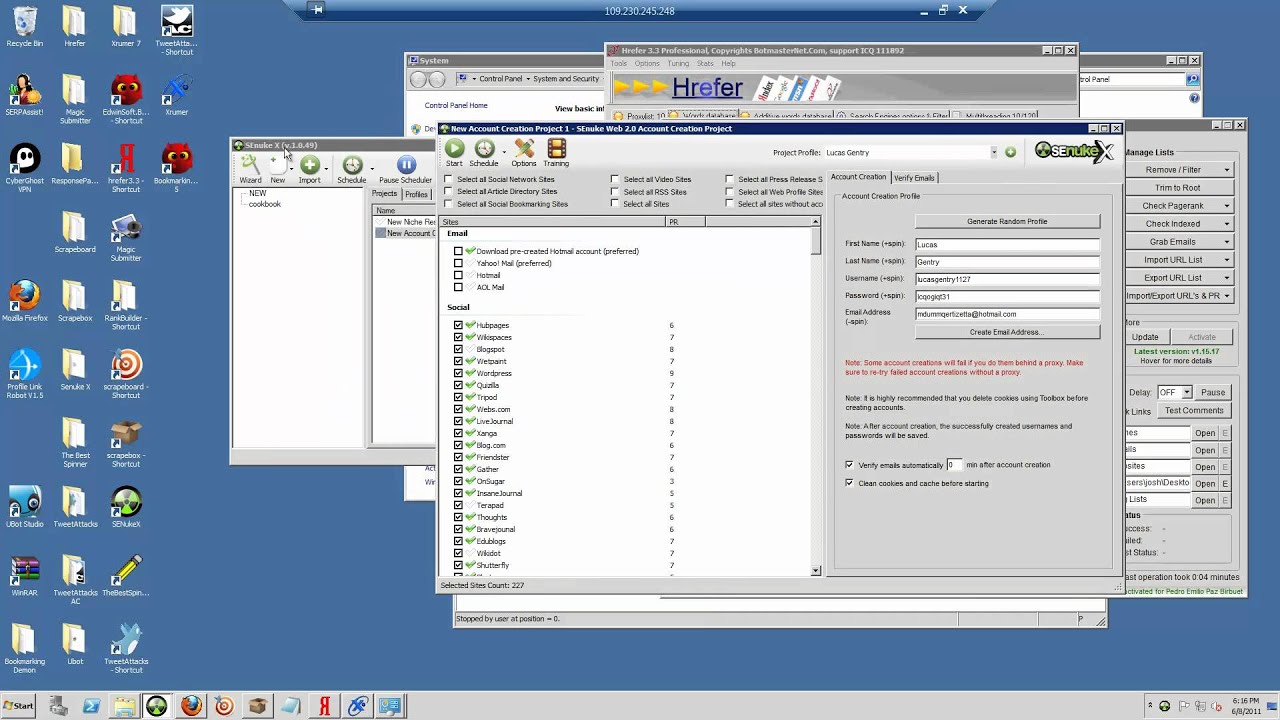Click the Trim to Root button
The height and width of the screenshot is (720, 1280).
pos(1178,188)
